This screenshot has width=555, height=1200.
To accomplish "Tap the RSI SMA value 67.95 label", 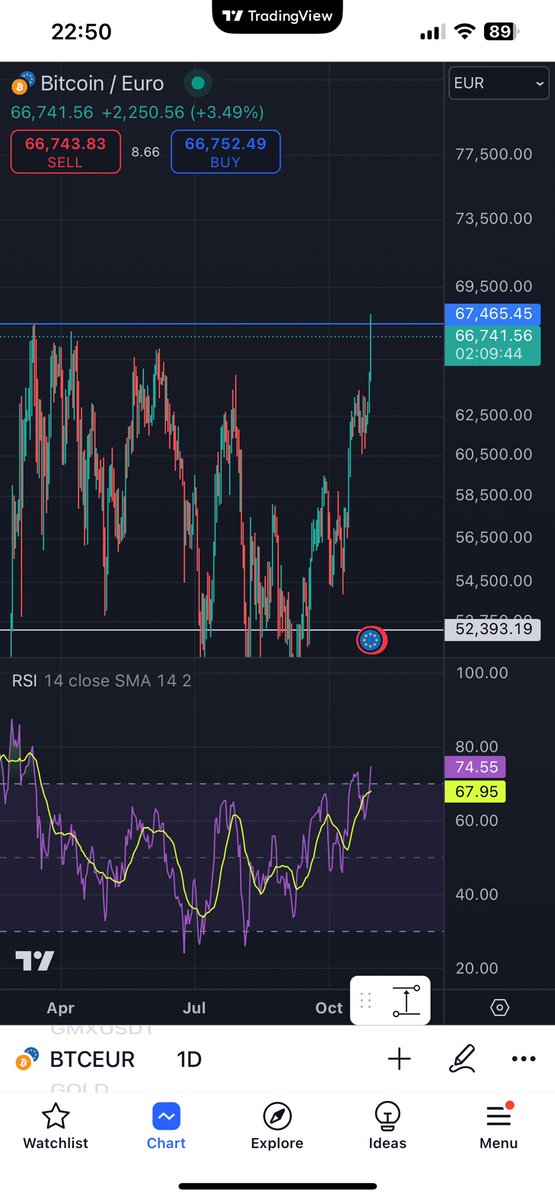I will (x=475, y=792).
